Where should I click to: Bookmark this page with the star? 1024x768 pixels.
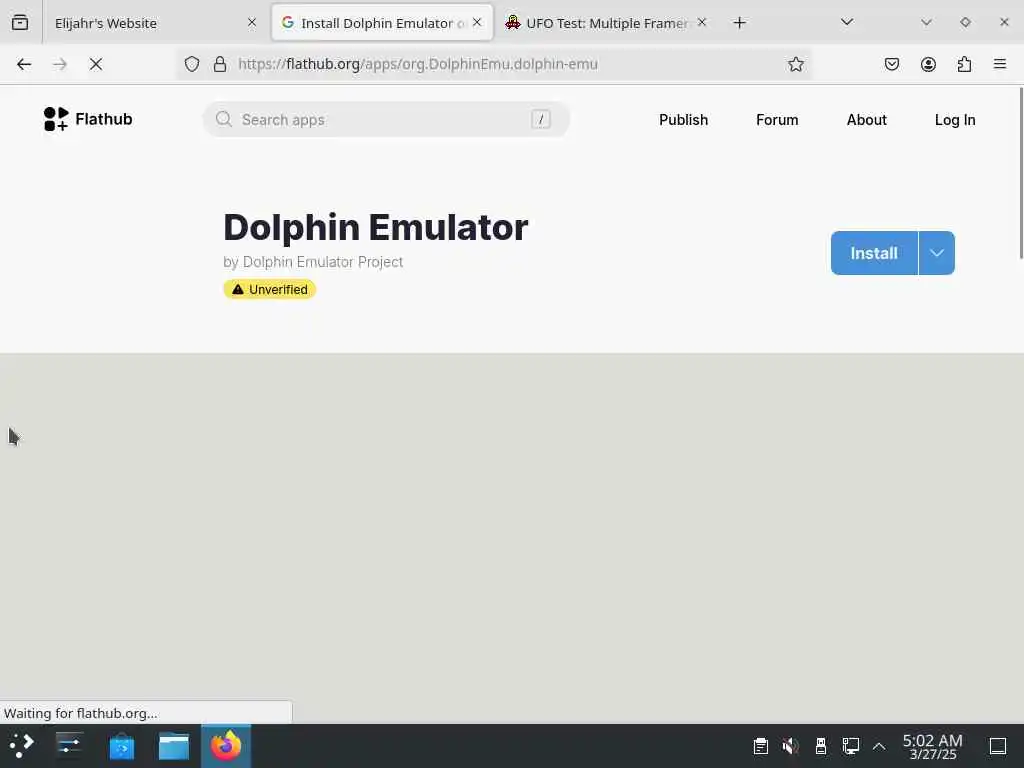click(x=795, y=64)
